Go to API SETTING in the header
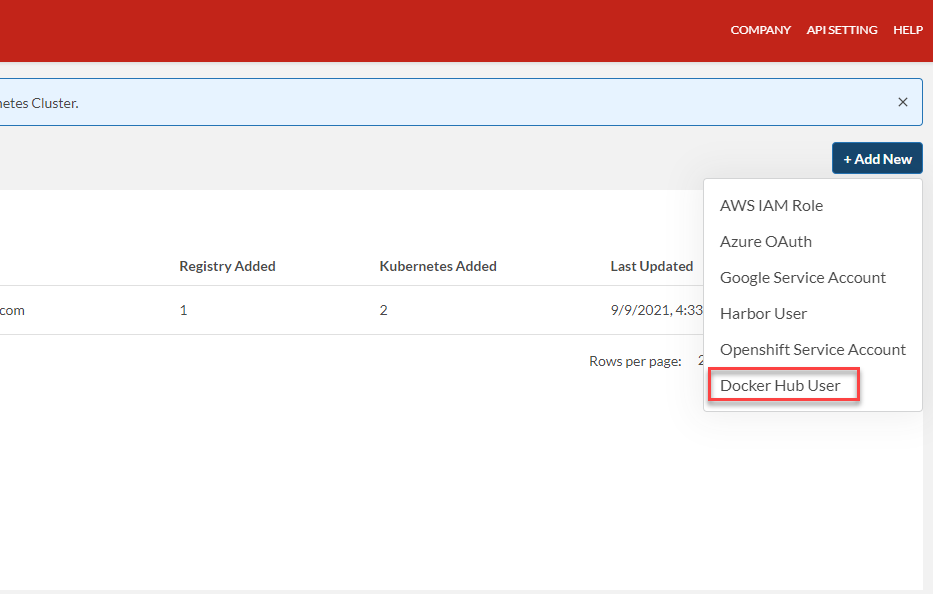Viewport: 933px width, 594px height. pos(841,30)
